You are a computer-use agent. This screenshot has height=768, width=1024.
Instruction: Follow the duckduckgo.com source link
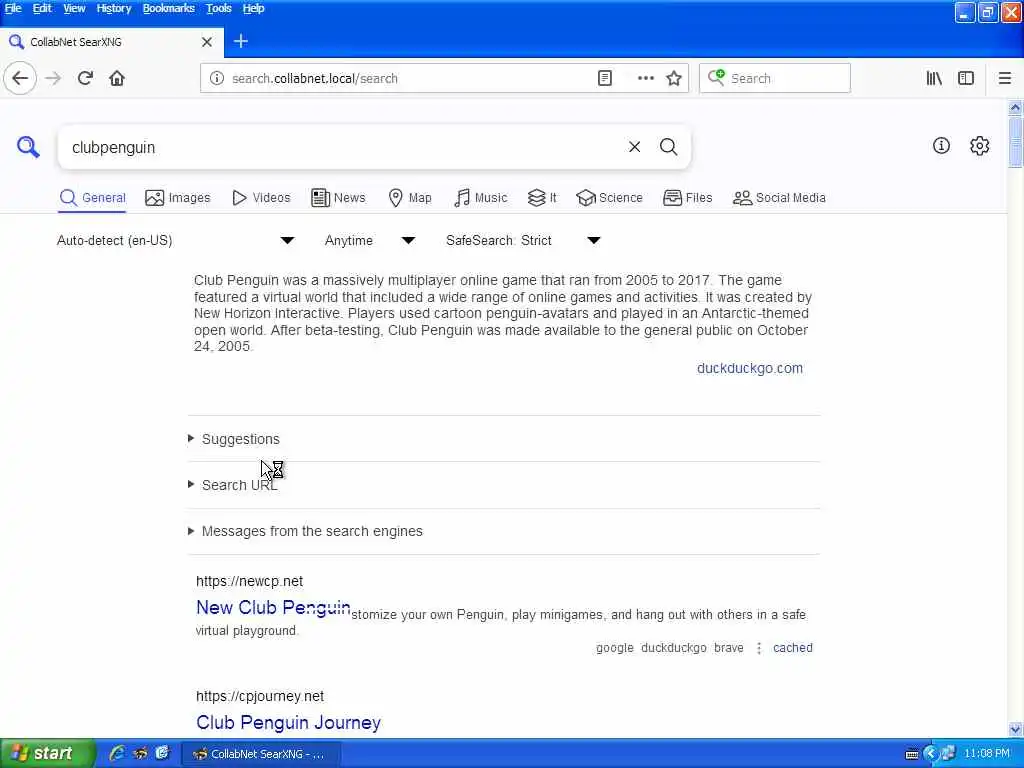[x=750, y=368]
